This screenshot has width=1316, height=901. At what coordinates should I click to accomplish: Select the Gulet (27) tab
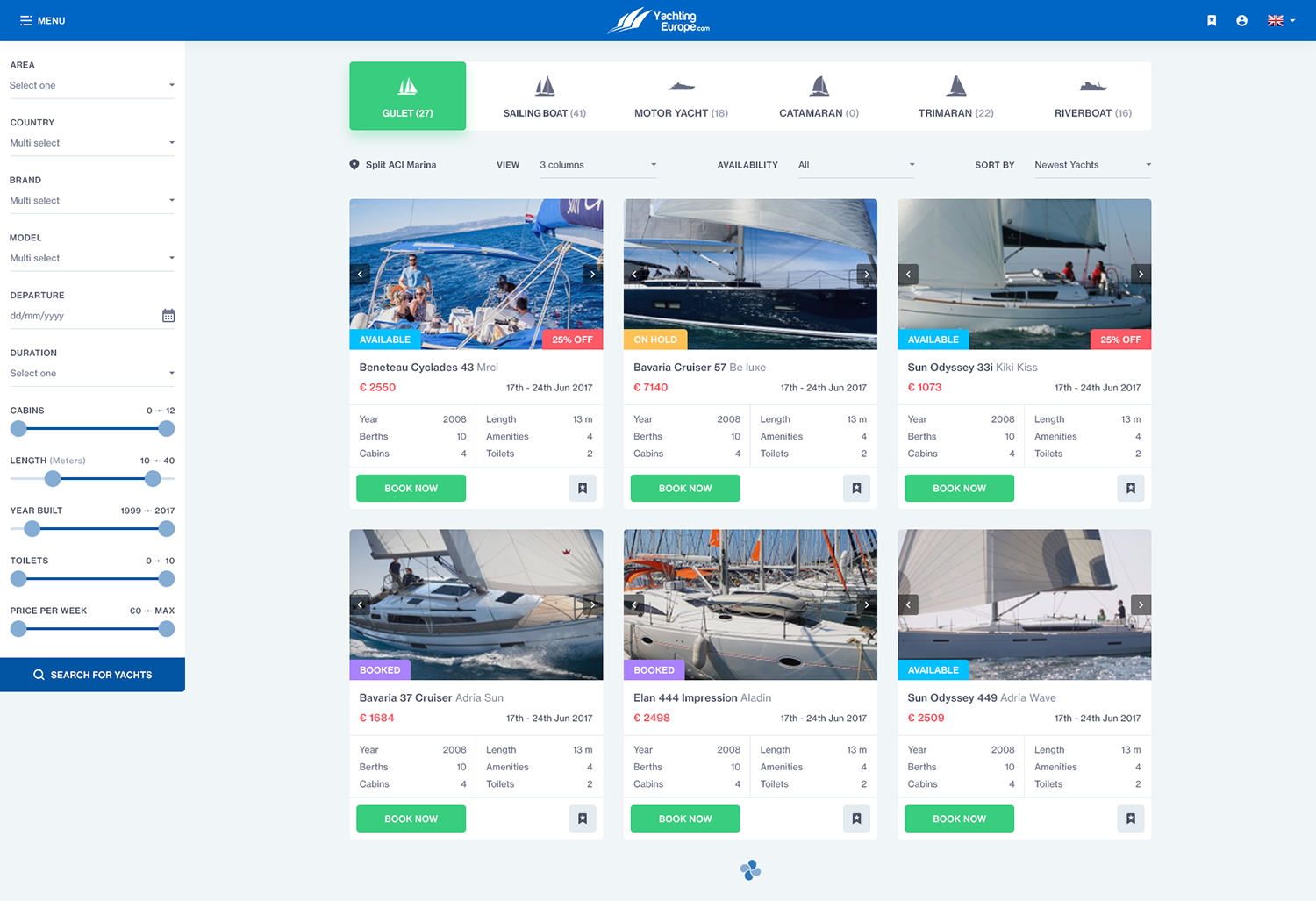(408, 96)
